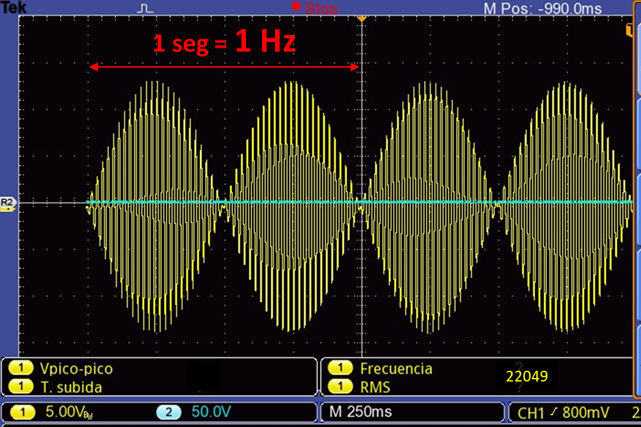
Task: Click the yellow channel 1 scale badge
Action: tap(22, 412)
